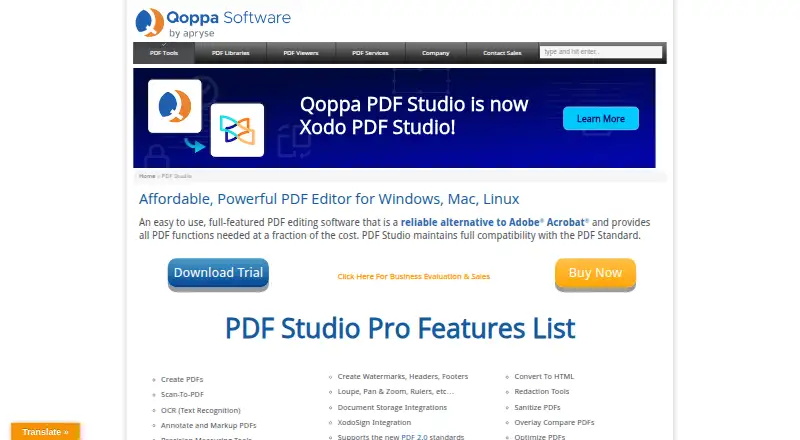Click the Qoppa Software logo
This screenshot has width=800, height=440.
pos(213,23)
